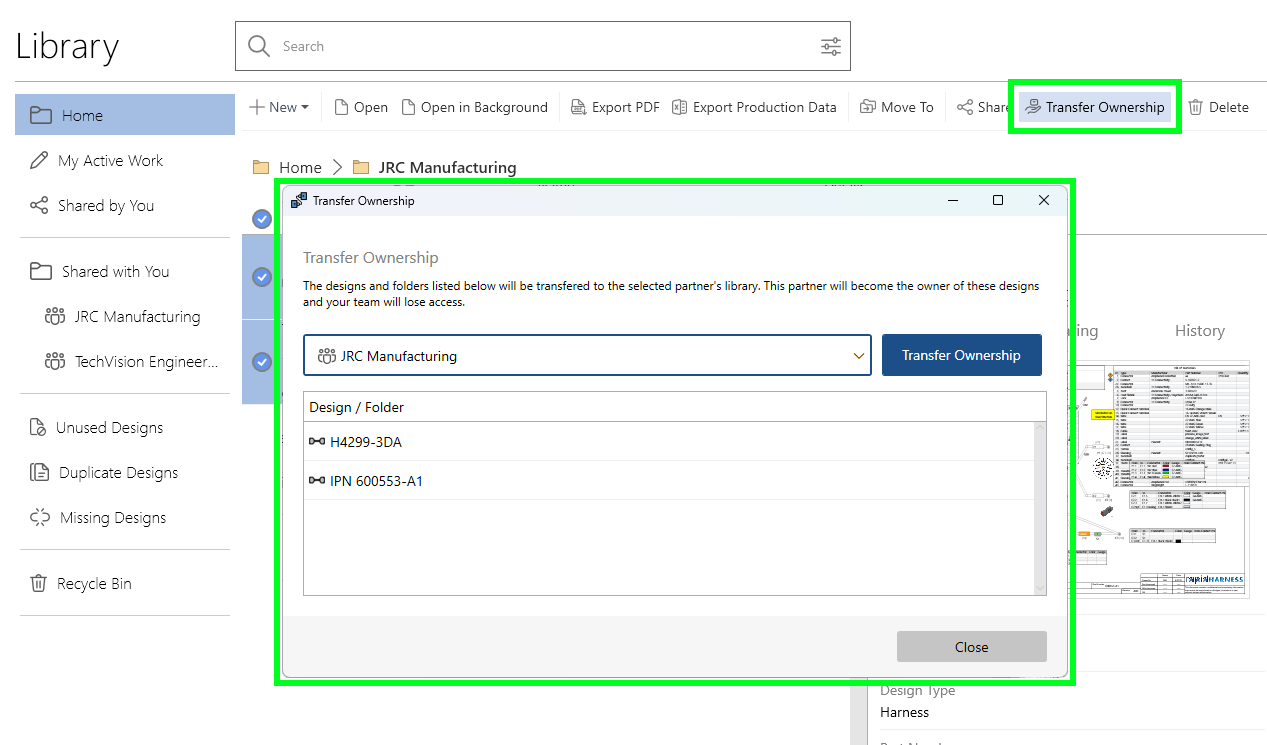1267x745 pixels.
Task: Click the Export PDF toolbar icon
Action: point(578,107)
